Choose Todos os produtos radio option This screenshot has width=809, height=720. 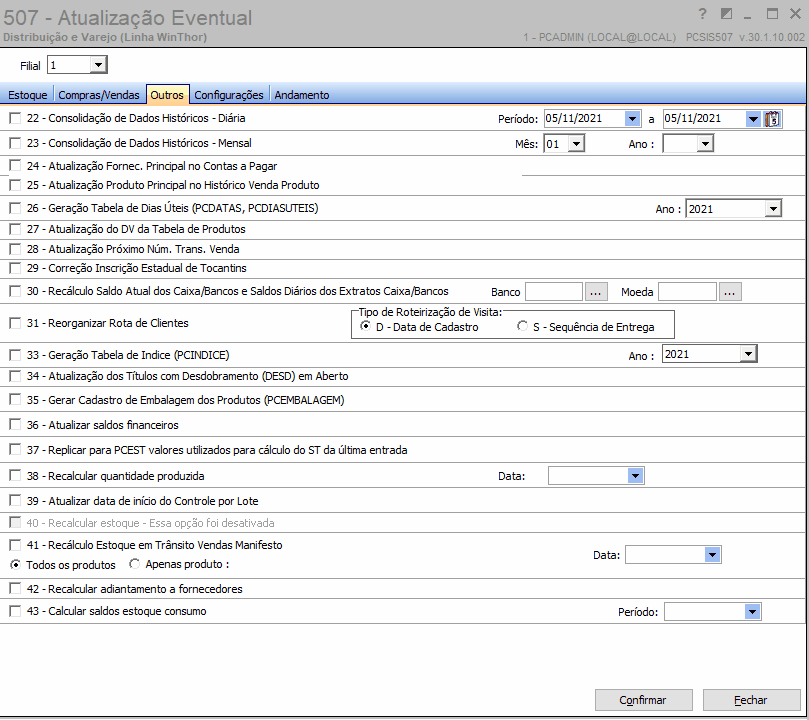click(15, 565)
